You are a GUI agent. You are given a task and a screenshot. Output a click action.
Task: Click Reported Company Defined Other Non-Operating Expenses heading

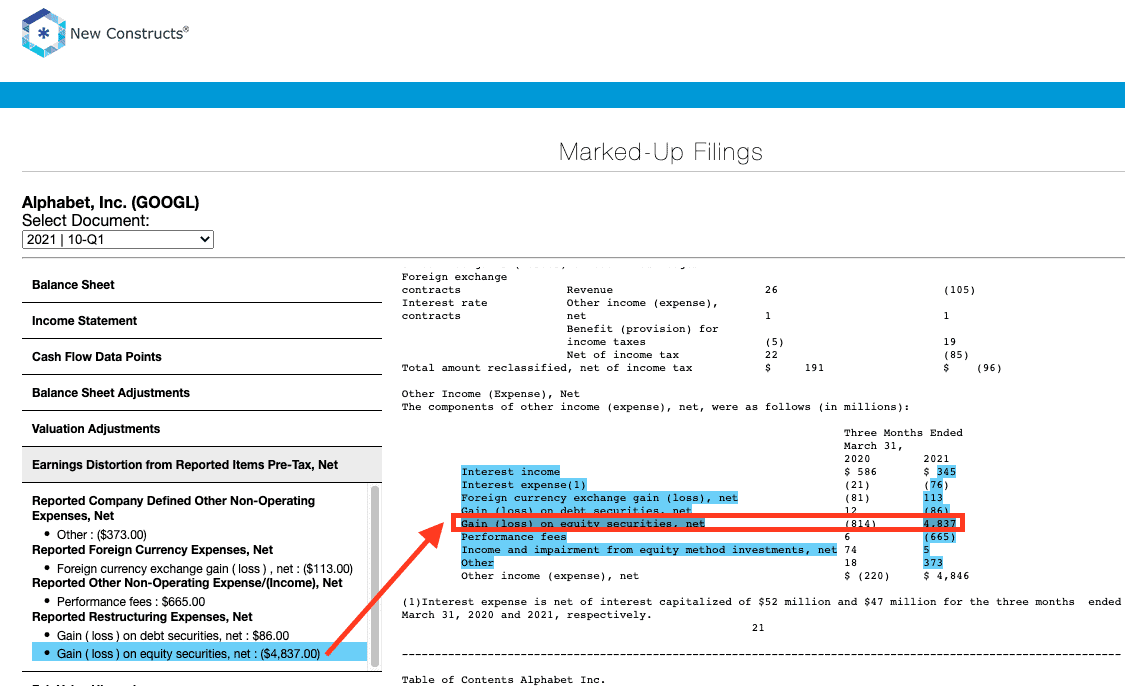coord(174,508)
